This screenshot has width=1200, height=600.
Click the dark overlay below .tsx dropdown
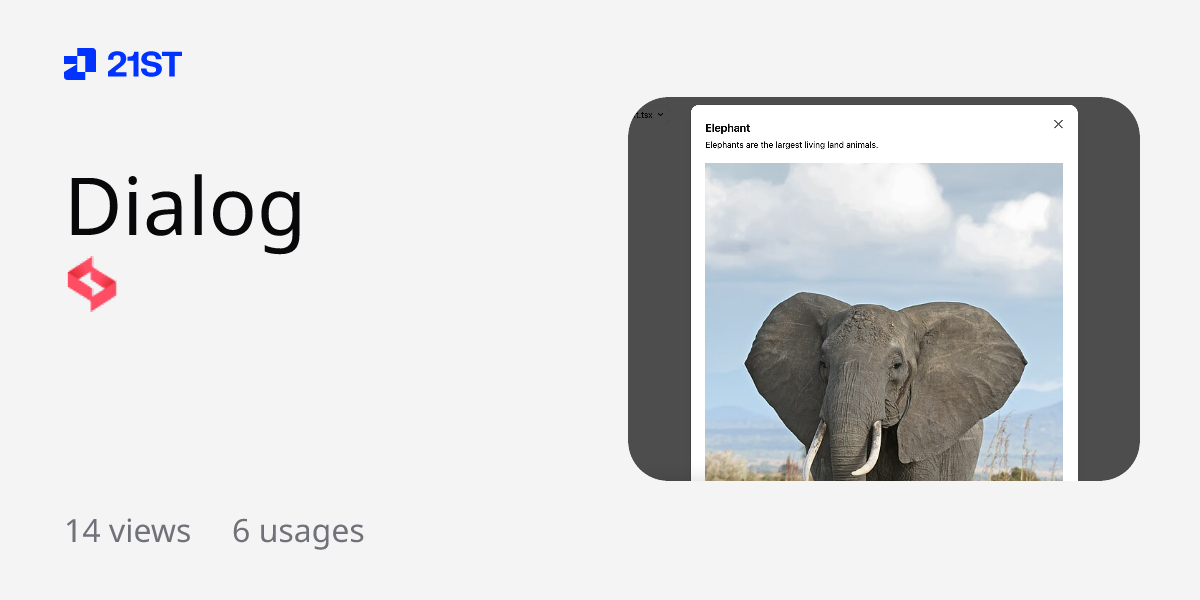coord(659,300)
